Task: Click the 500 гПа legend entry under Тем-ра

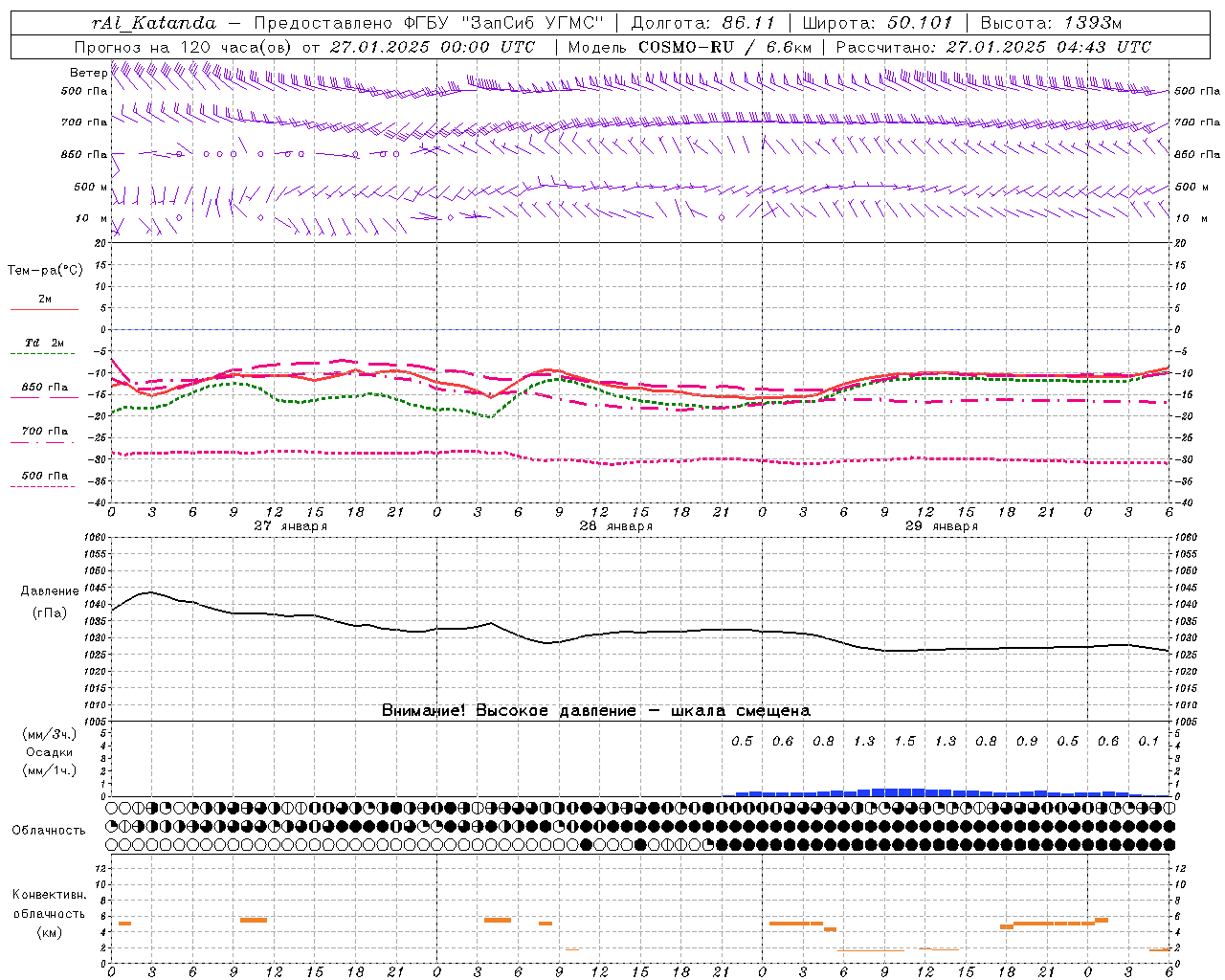Action: (x=44, y=476)
